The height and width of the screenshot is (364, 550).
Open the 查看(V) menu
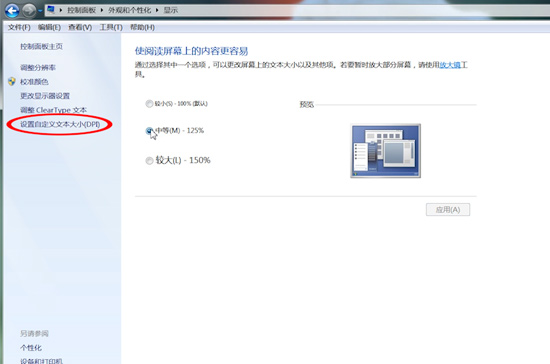[x=80, y=27]
